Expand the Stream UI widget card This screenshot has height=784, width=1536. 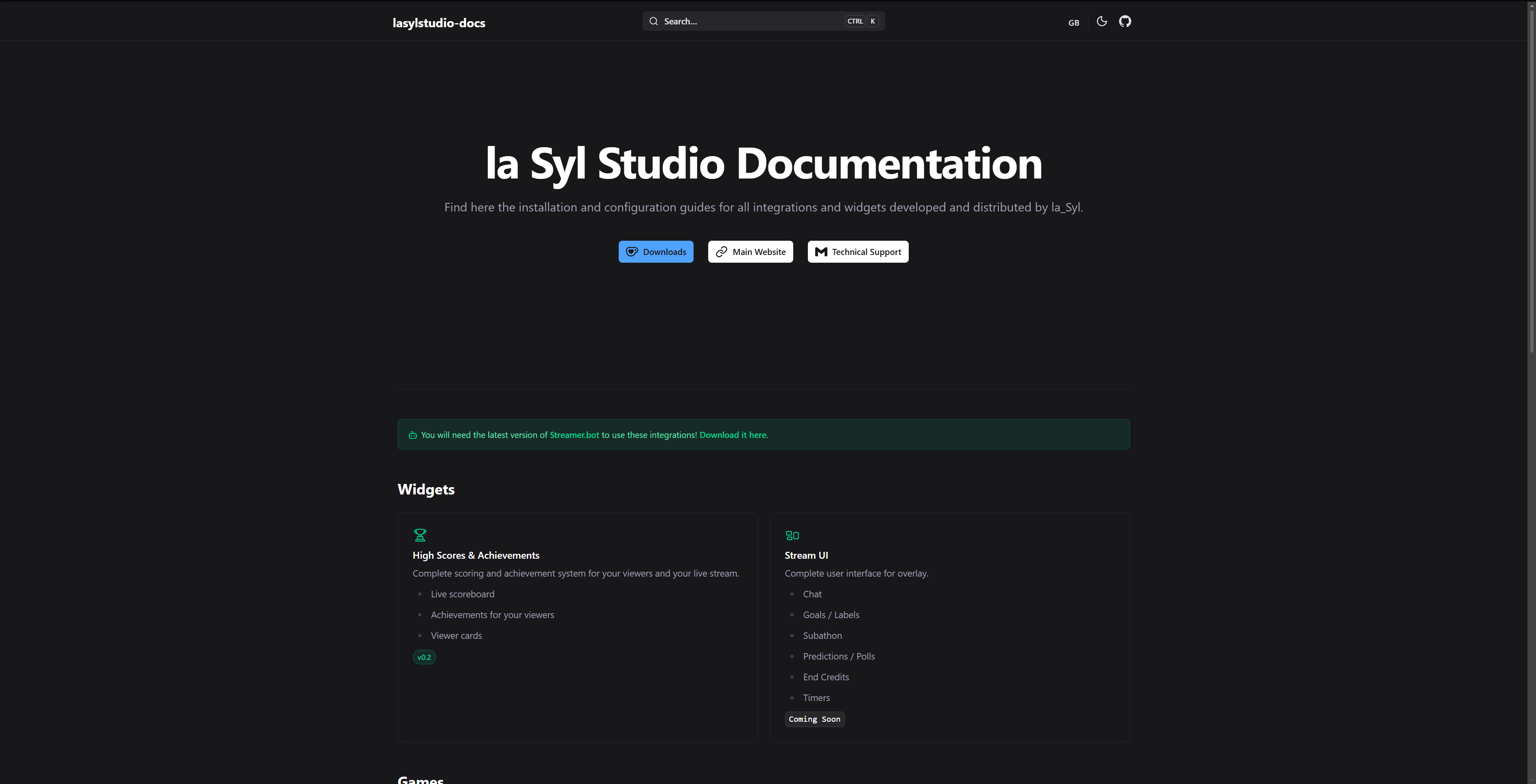point(949,626)
